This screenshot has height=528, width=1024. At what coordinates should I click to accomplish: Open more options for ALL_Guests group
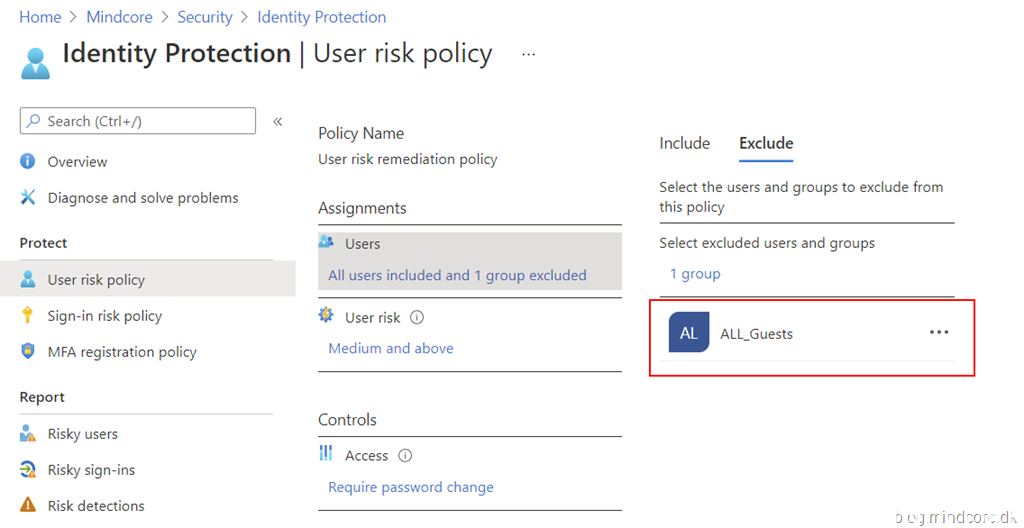pyautogui.click(x=939, y=333)
